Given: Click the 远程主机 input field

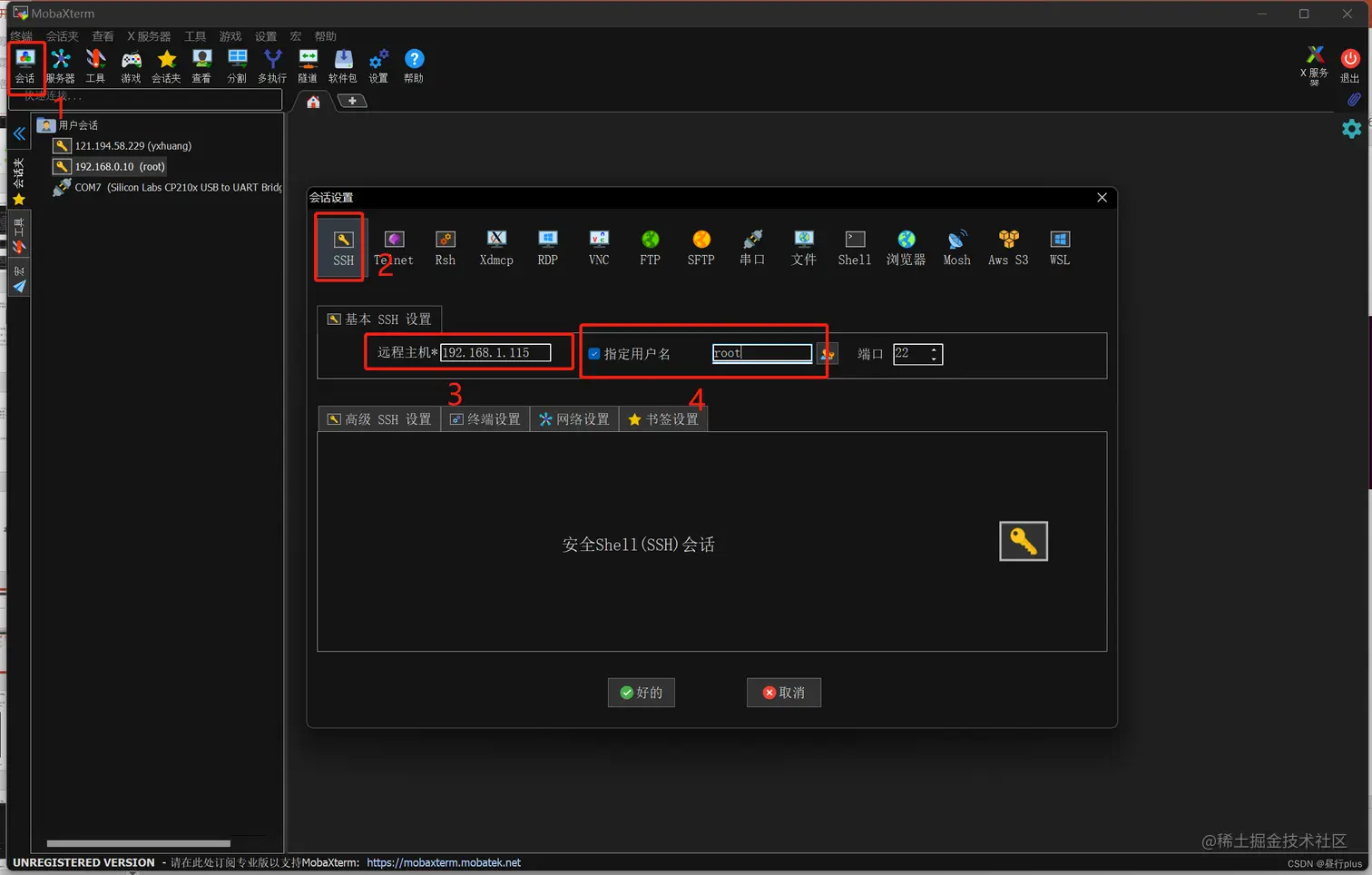Looking at the screenshot, I should [x=495, y=353].
